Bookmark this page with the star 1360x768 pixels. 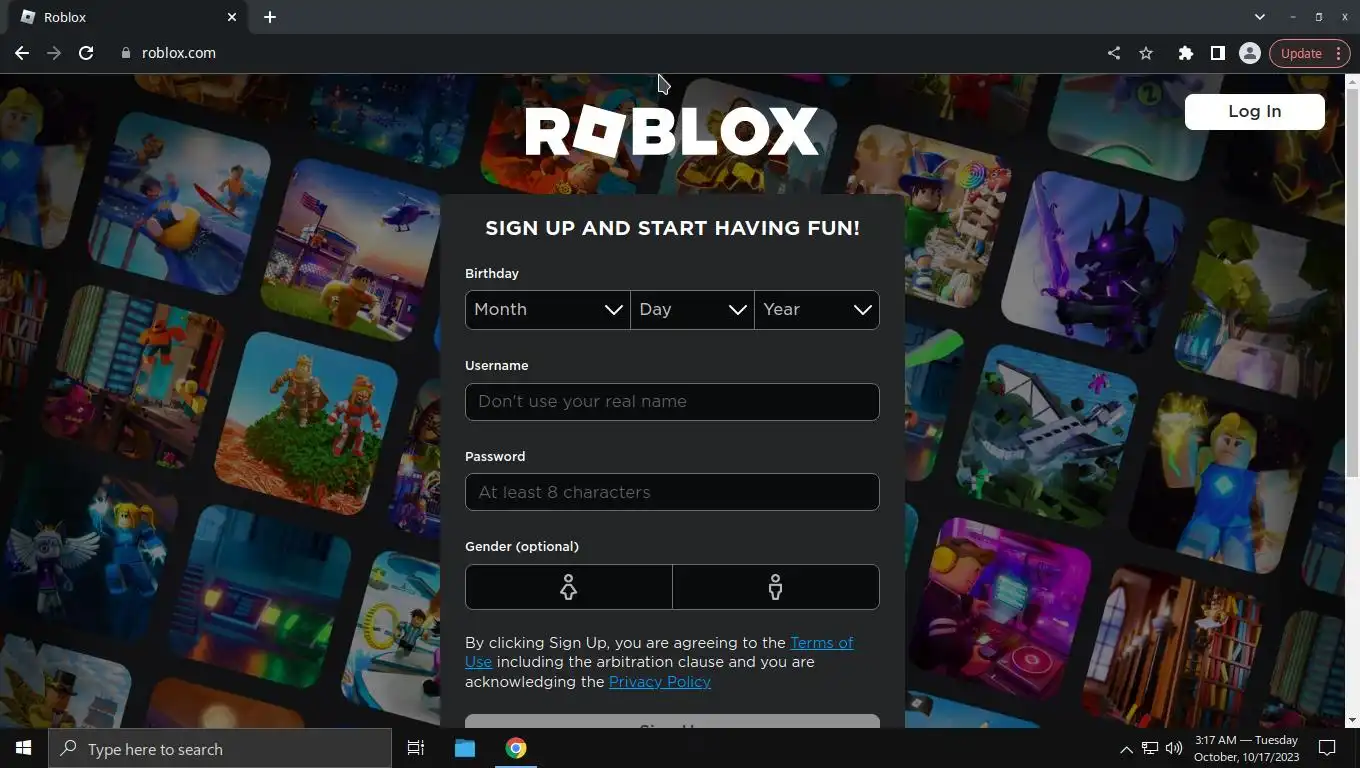tap(1146, 53)
